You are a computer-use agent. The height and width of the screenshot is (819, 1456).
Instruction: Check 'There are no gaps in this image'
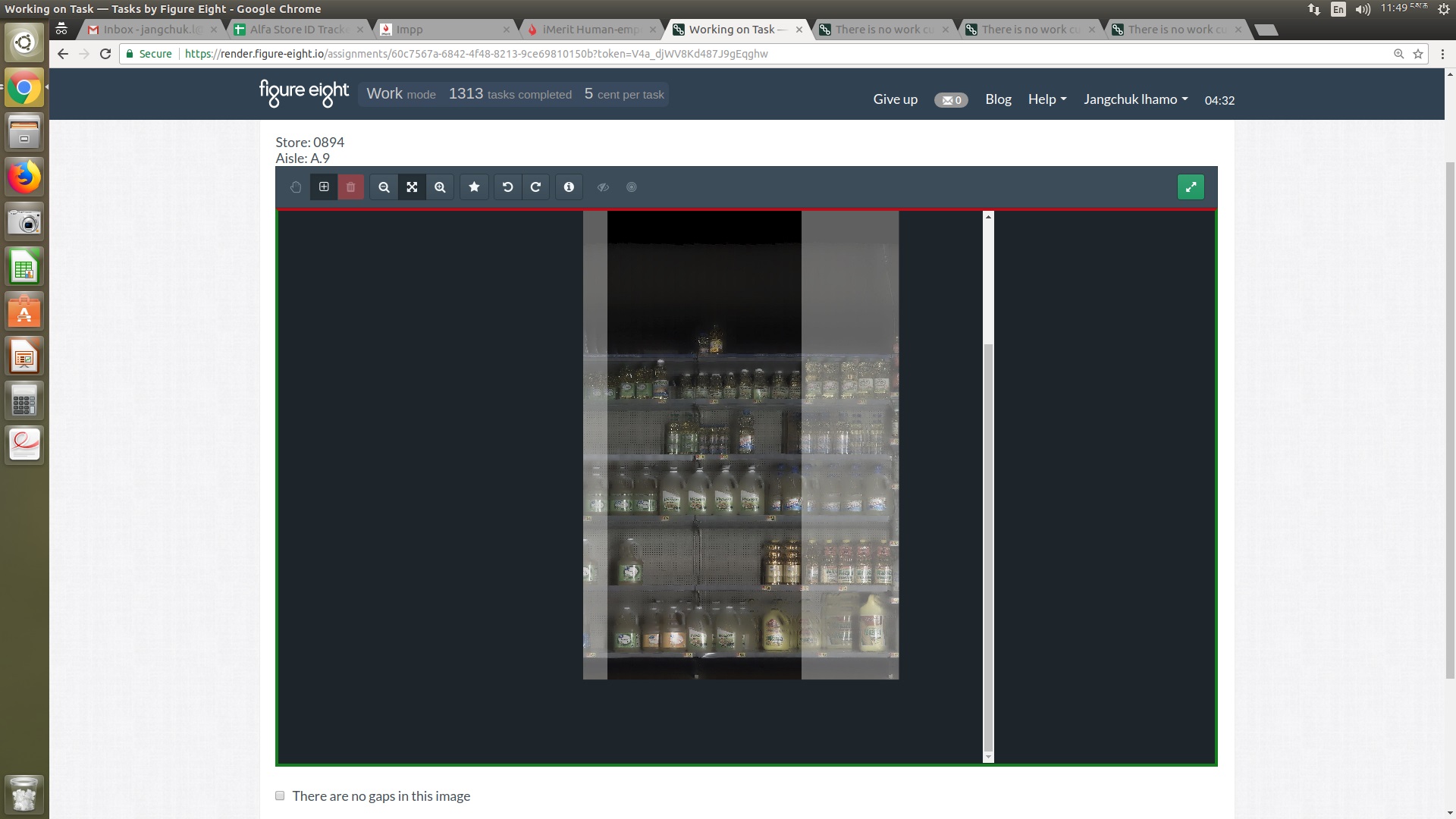(x=280, y=795)
